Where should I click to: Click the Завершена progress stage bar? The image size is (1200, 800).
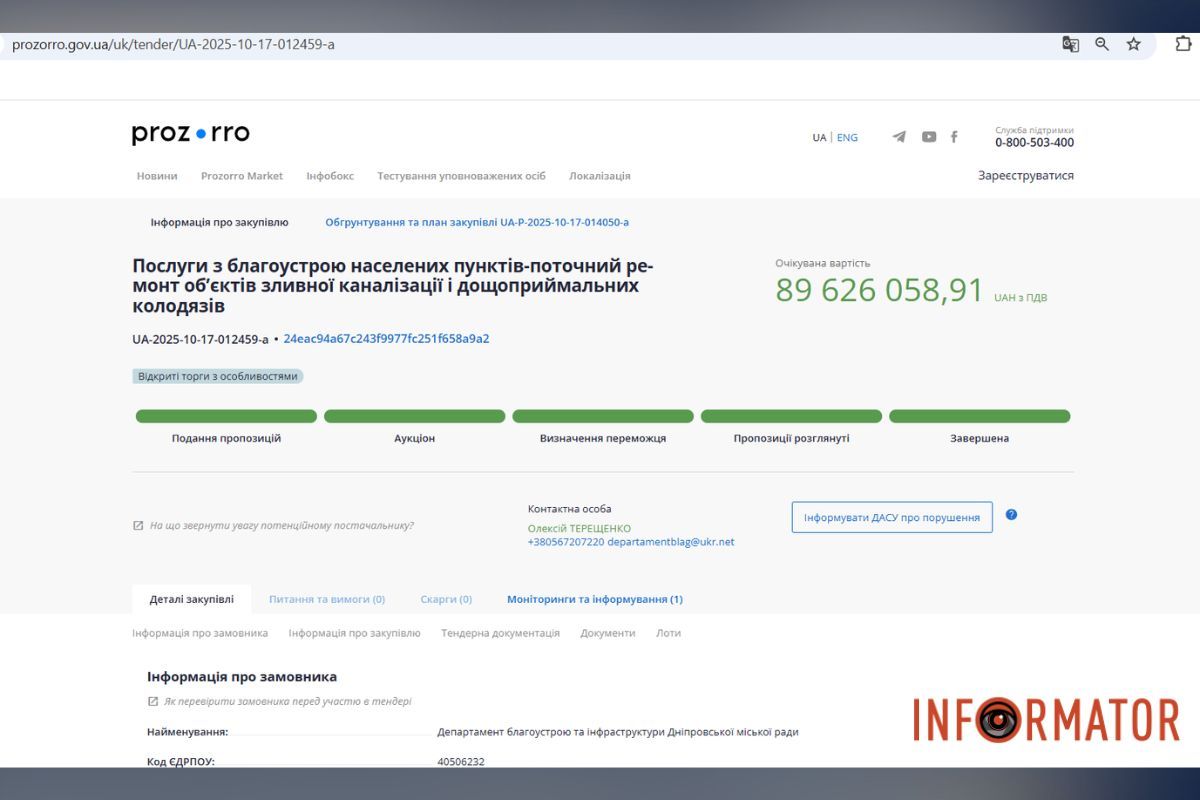[979, 416]
